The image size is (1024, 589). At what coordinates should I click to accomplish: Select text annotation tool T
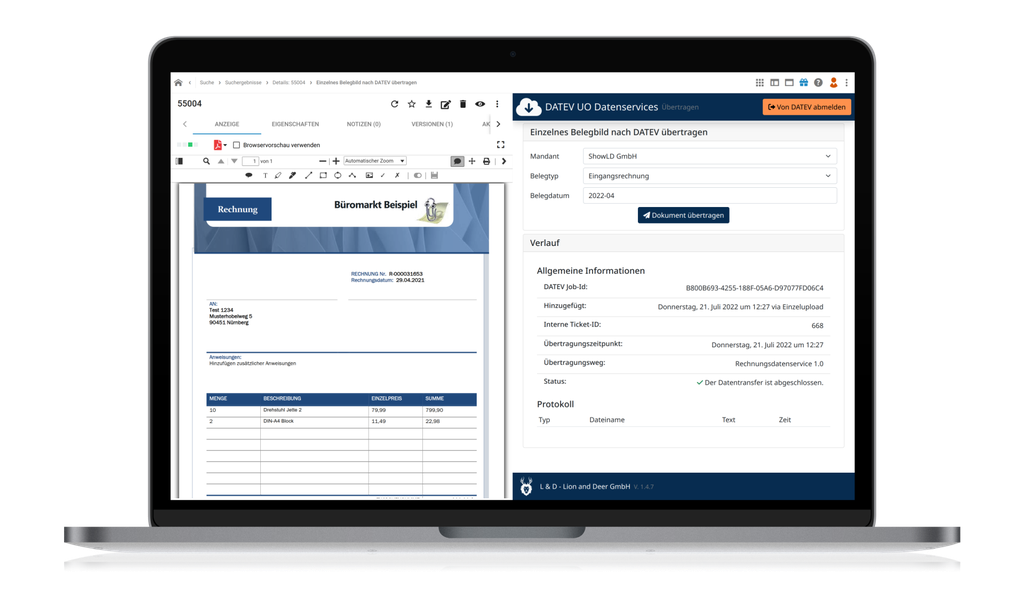(264, 176)
